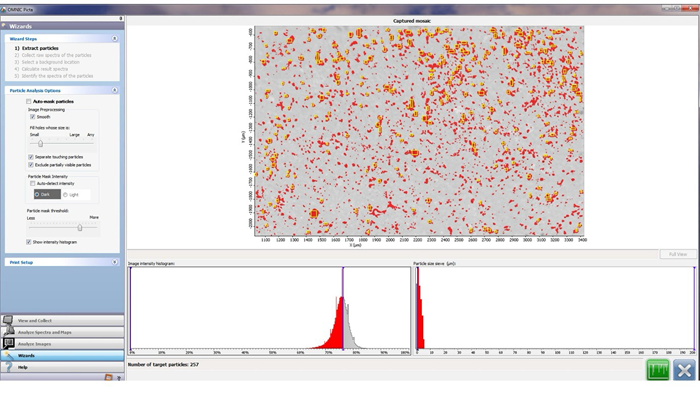Click the Particle mask threshold slider handle
This screenshot has width=700, height=393.
coord(79,227)
